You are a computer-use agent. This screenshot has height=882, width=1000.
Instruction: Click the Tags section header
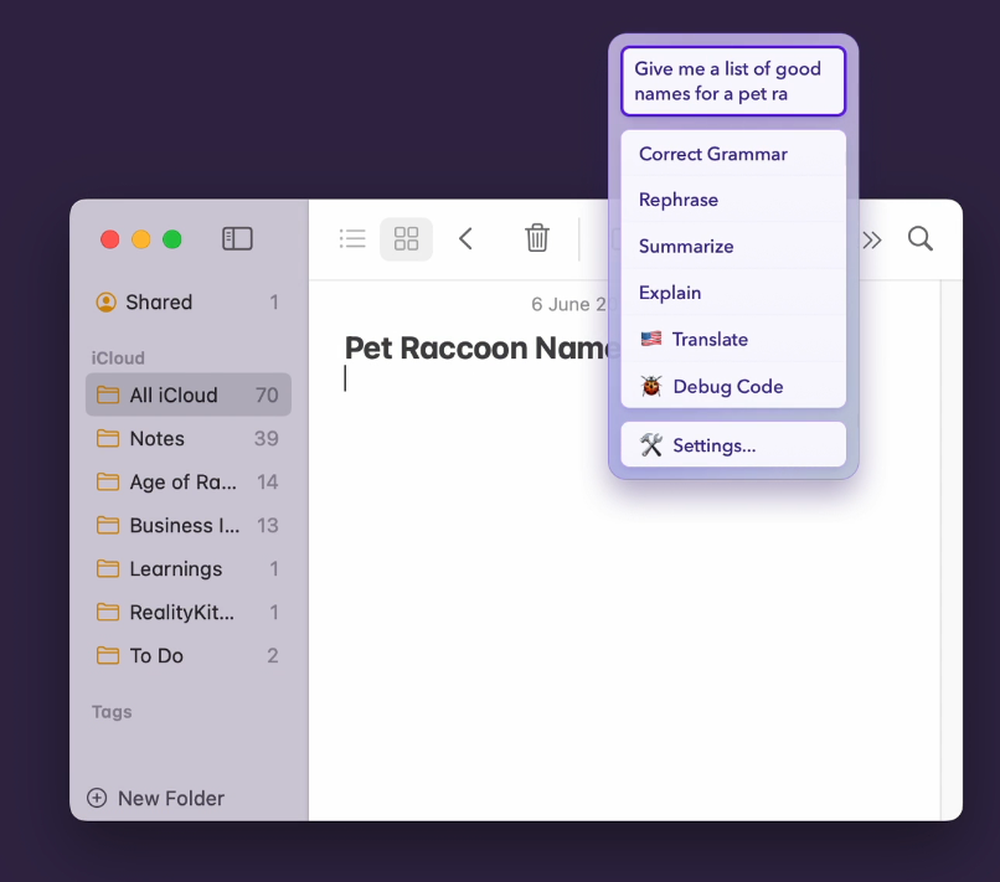pos(112,712)
